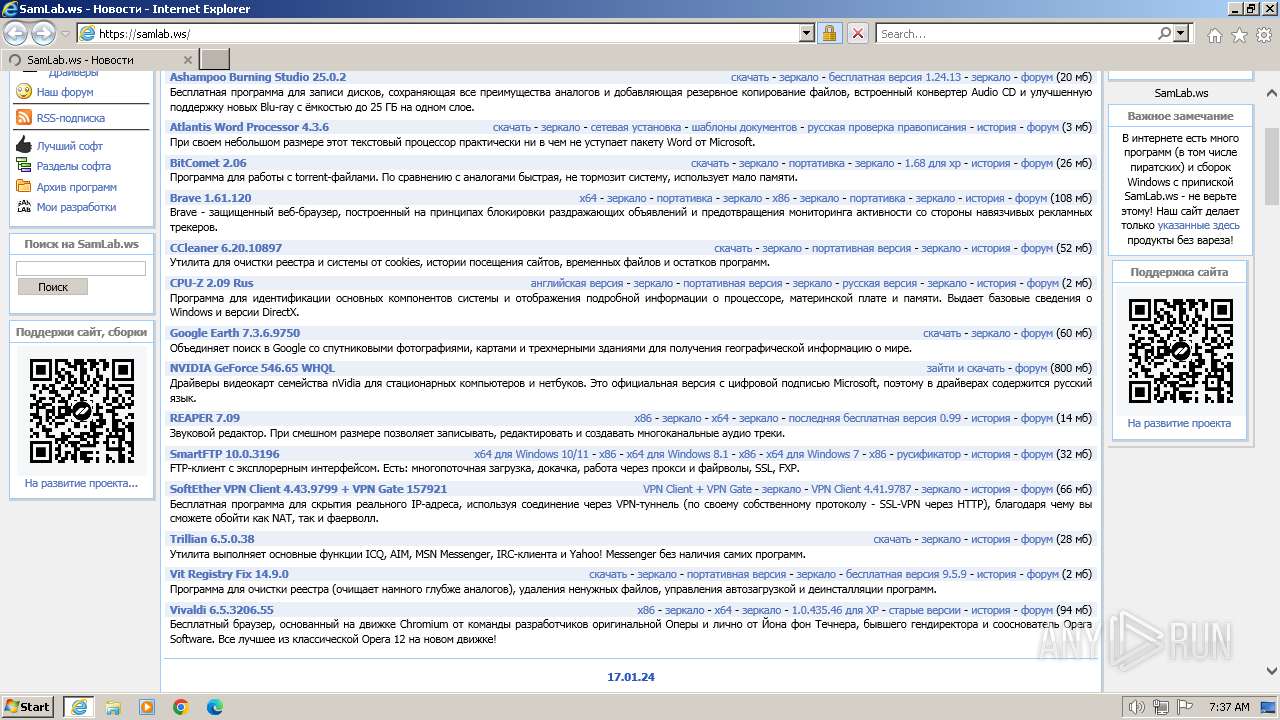Image resolution: width=1280 pixels, height=720 pixels.
Task: Click the page vertical scrollbar down arrow
Action: 1271,671
